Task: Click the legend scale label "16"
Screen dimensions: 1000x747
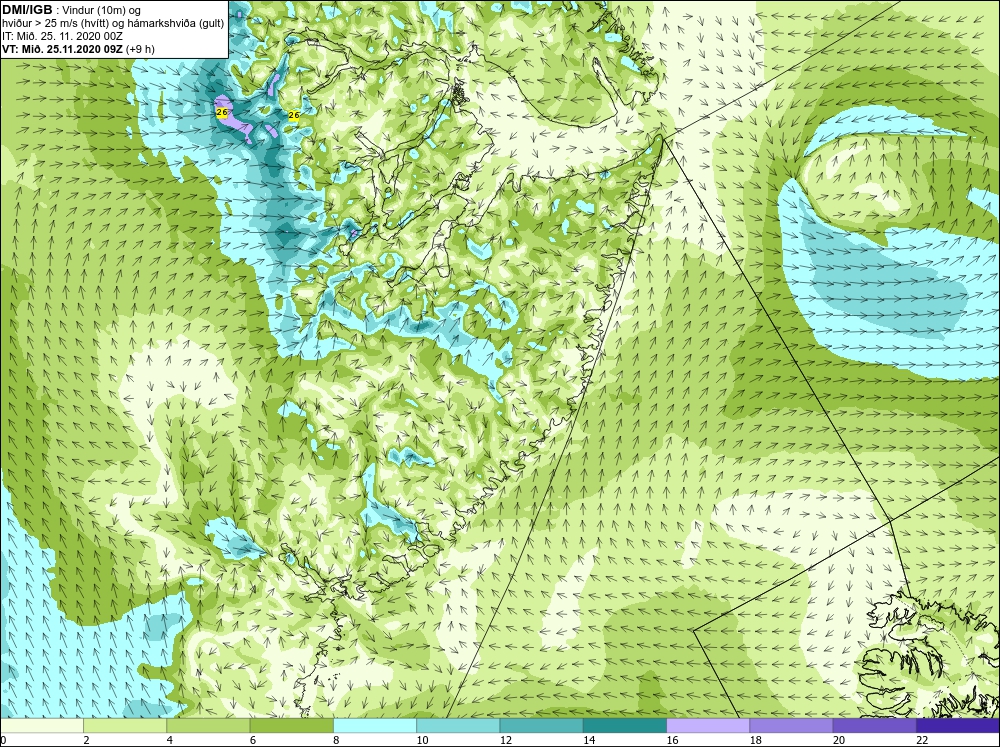Action: 672,740
